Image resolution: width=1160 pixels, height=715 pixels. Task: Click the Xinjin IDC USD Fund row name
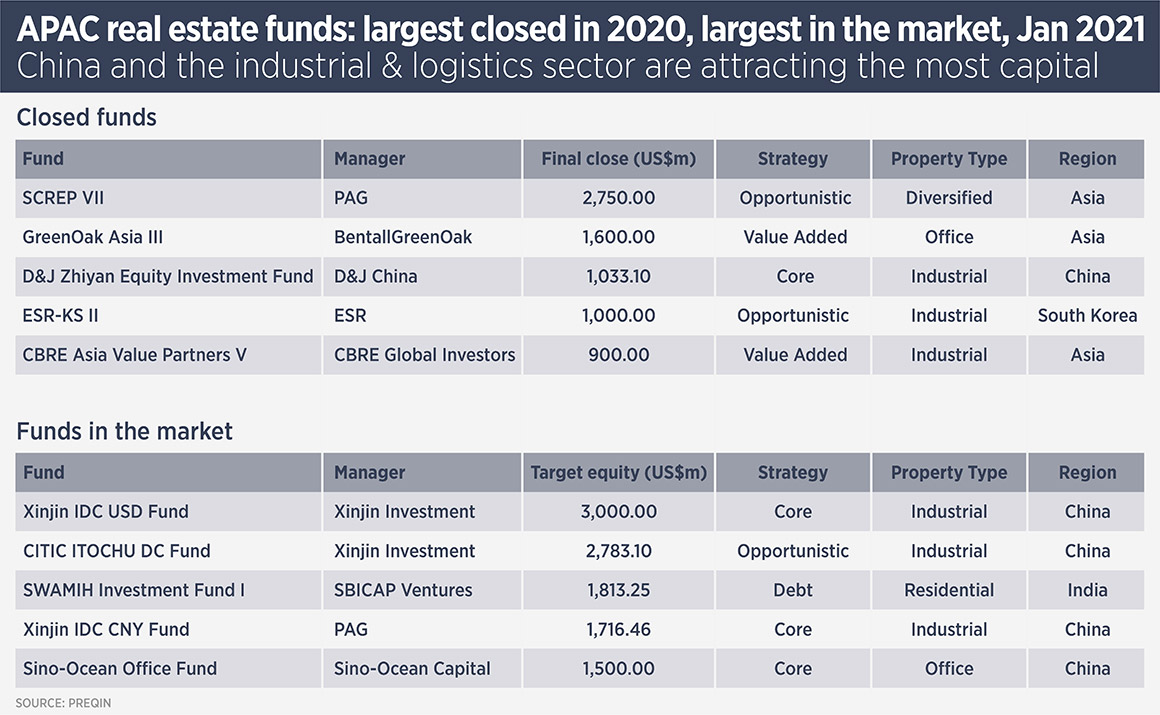105,512
